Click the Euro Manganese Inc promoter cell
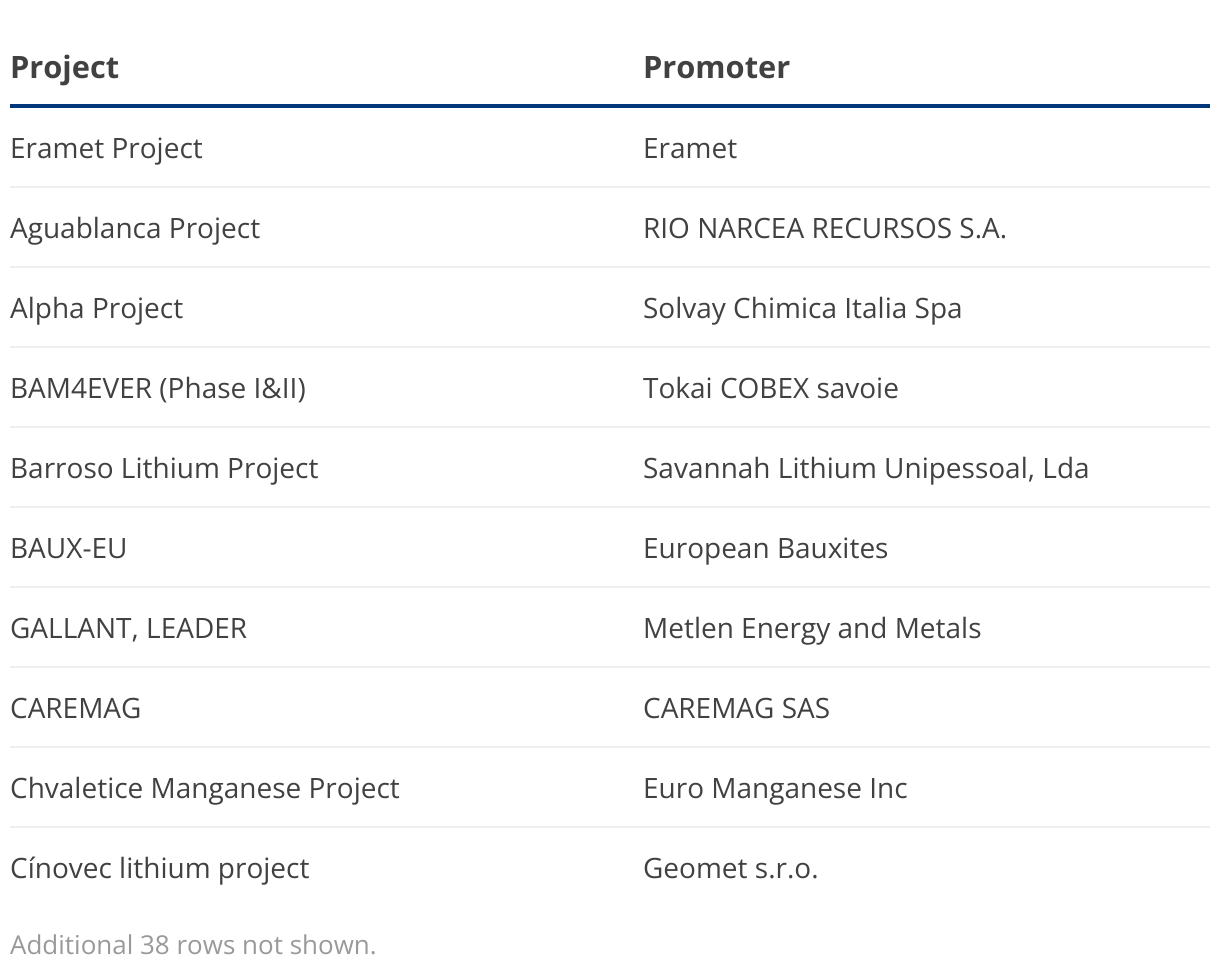 pos(775,788)
